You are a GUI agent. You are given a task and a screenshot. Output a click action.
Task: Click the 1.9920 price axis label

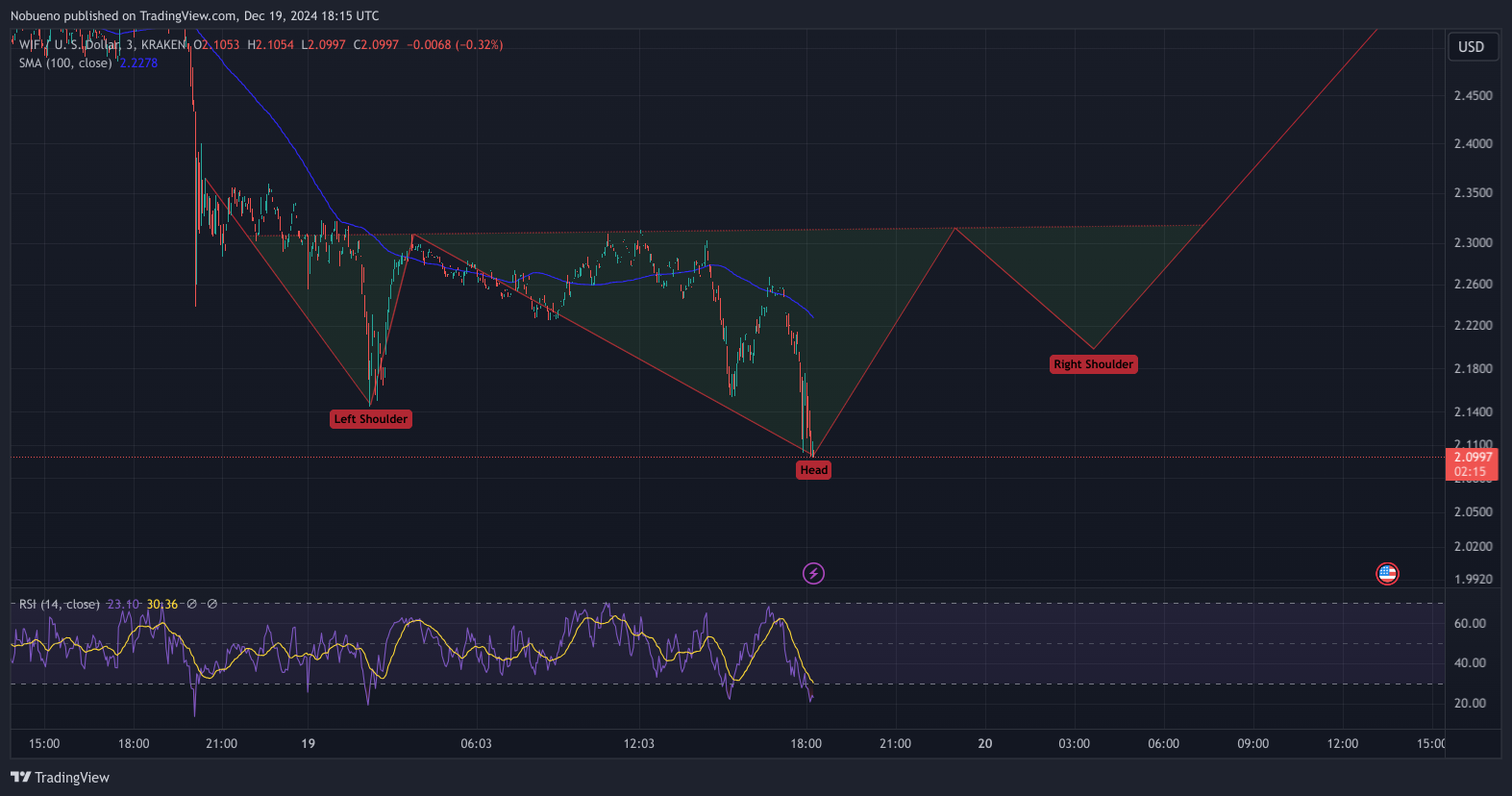(1473, 579)
